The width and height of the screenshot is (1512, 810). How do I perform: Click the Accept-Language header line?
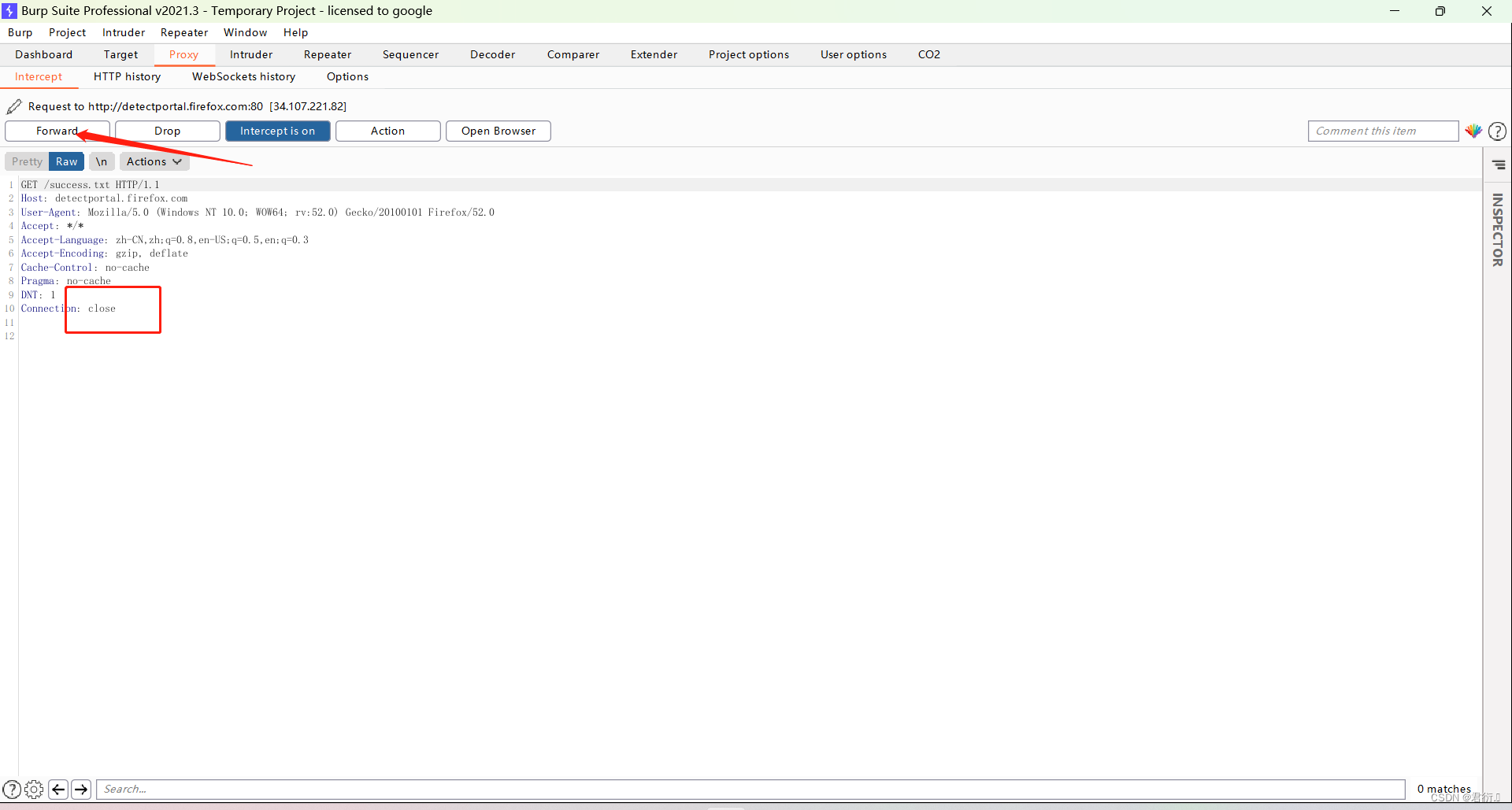point(165,240)
